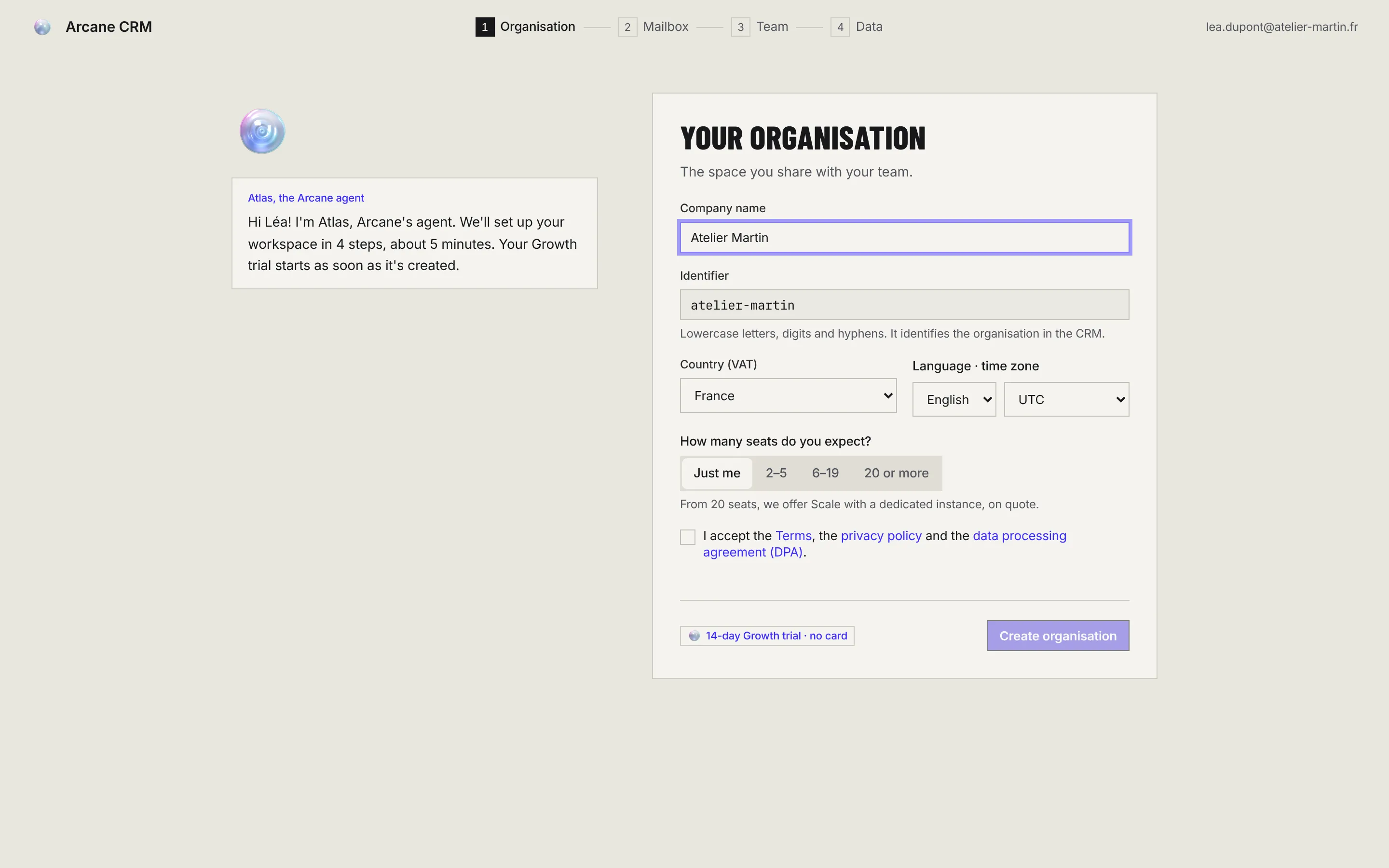Open the English language dropdown
The height and width of the screenshot is (868, 1389).
954,400
